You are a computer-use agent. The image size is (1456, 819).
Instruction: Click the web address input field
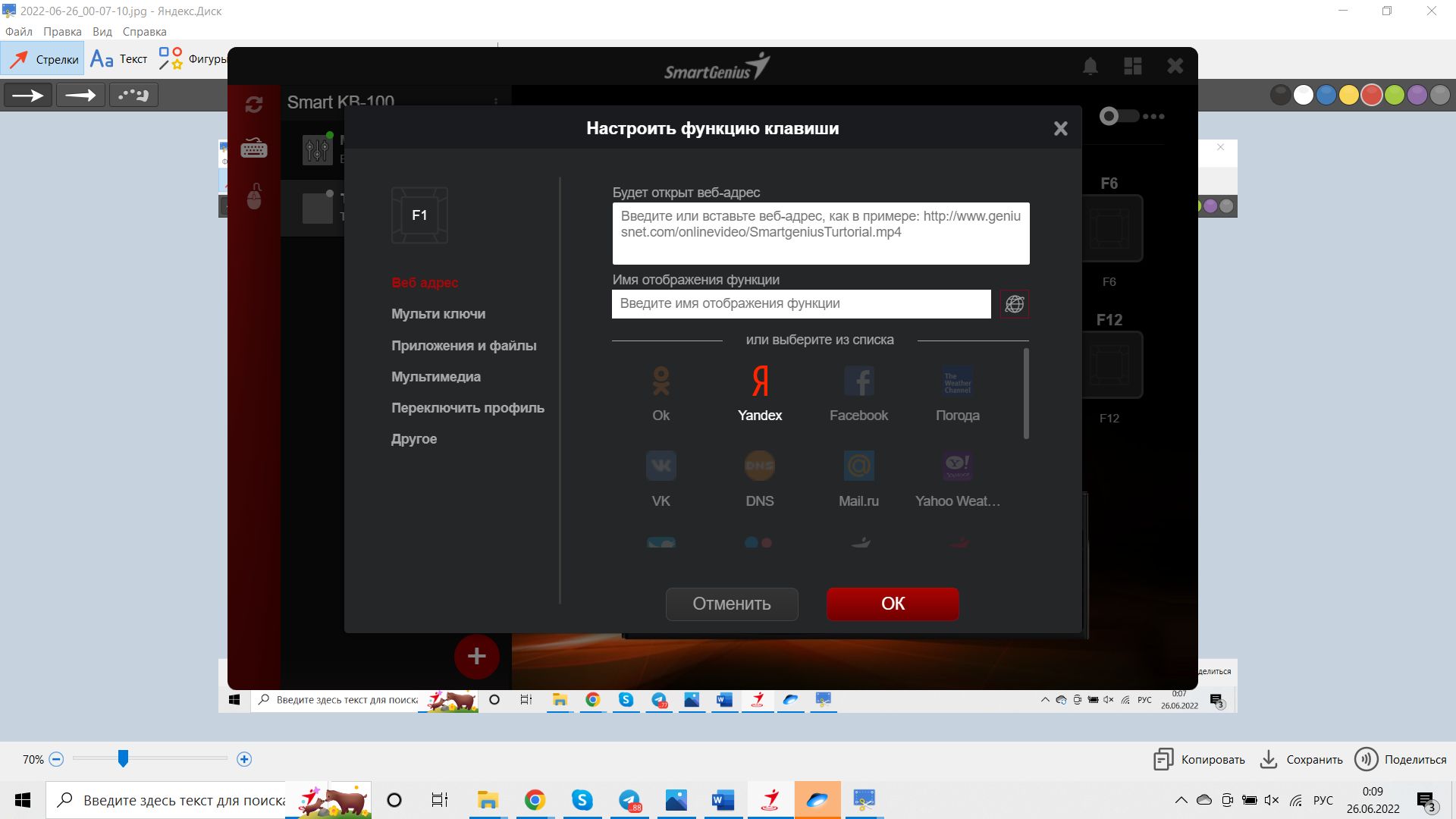(821, 234)
